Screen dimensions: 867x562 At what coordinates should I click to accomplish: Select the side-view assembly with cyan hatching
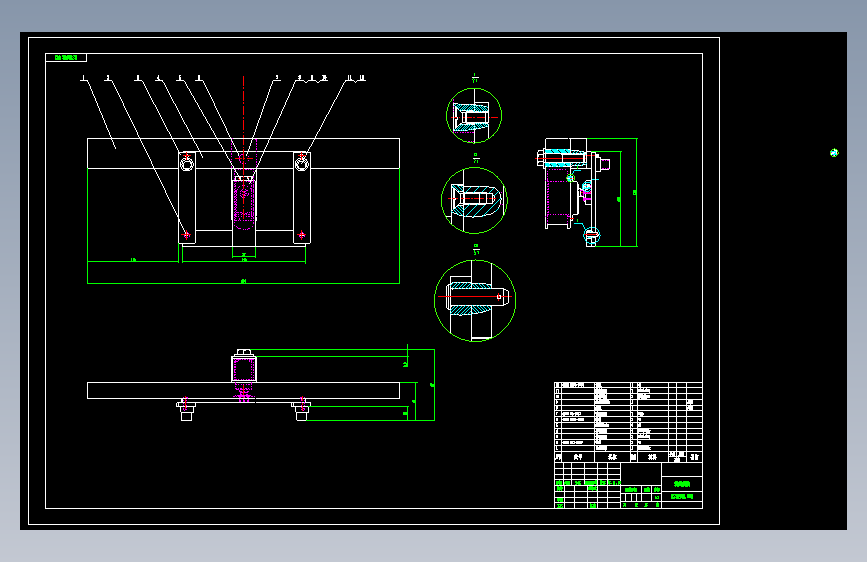[573, 192]
